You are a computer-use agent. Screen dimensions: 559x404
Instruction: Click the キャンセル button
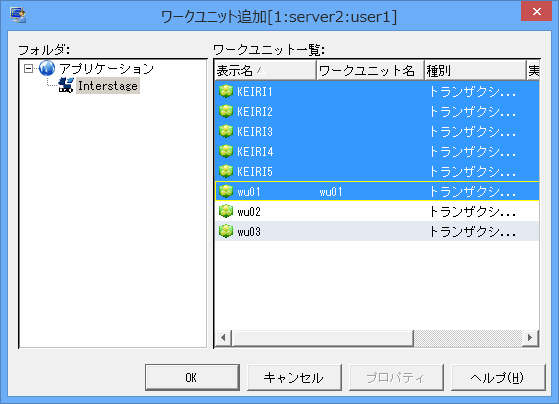[x=294, y=377]
